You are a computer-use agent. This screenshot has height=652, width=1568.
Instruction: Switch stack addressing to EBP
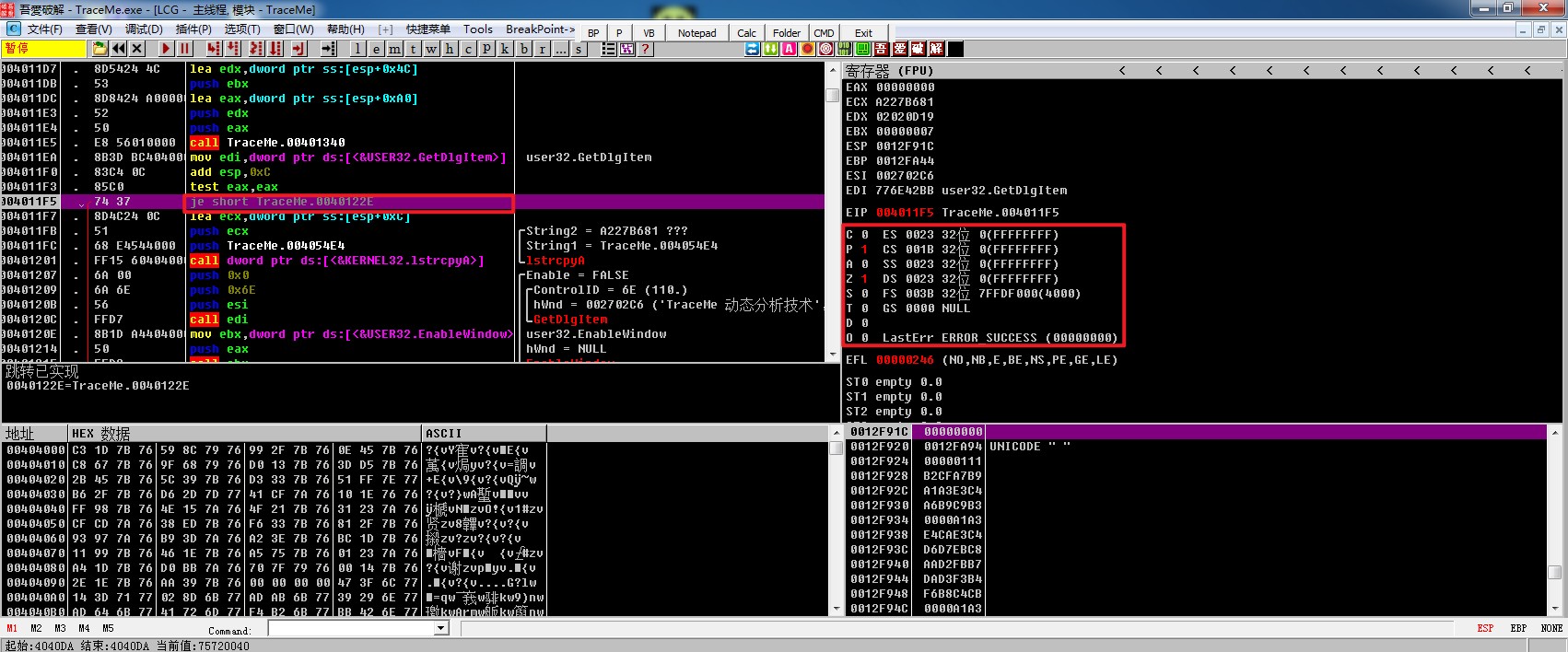[1518, 628]
